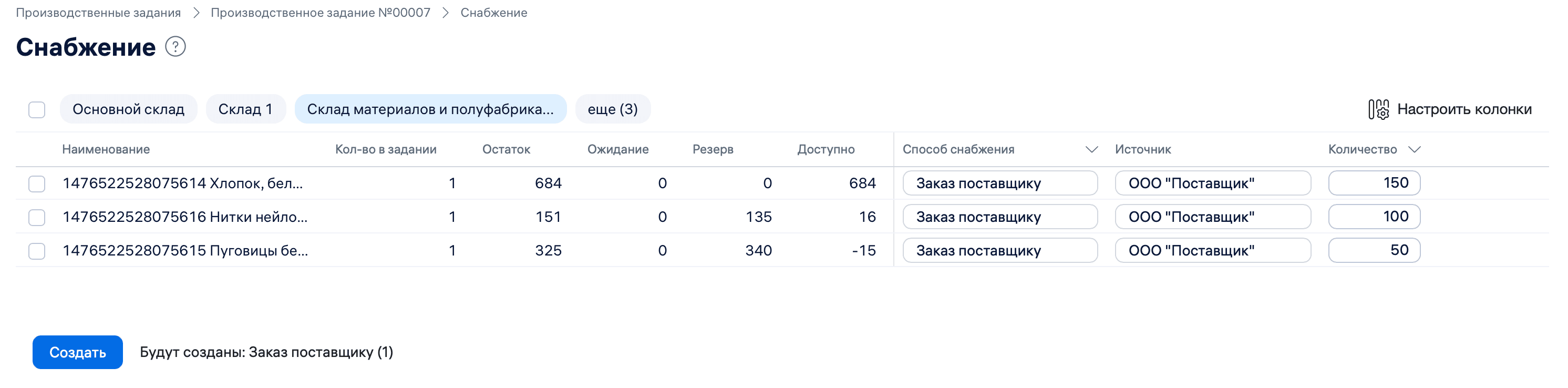The height and width of the screenshot is (388, 1568).
Task: Select the Основной склад filter chip
Action: (128, 109)
